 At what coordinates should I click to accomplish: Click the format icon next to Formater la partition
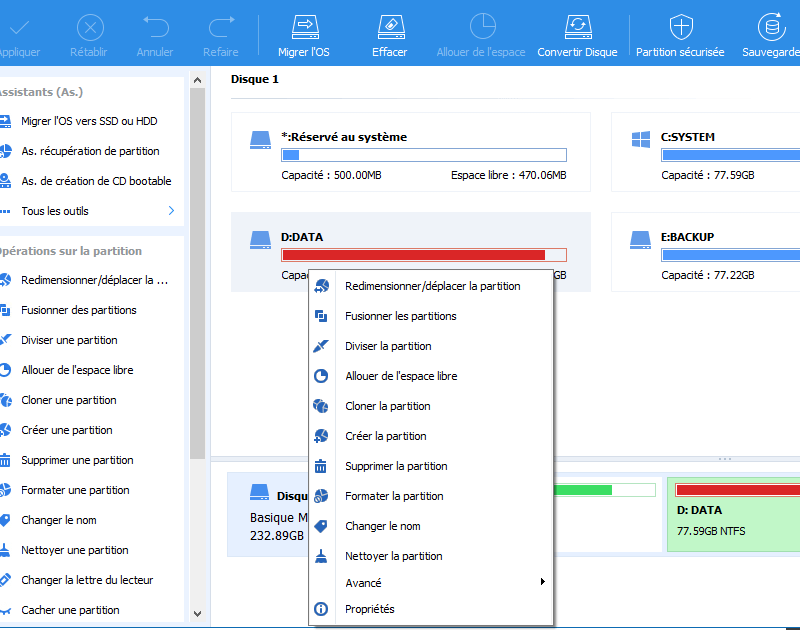321,496
